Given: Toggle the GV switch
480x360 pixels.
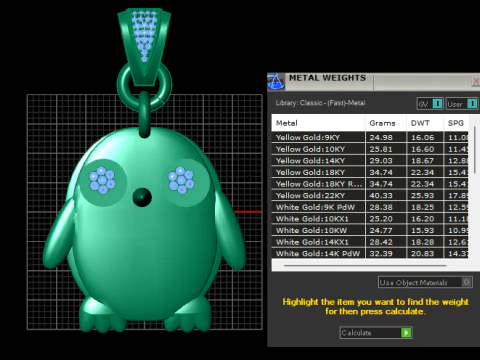Looking at the screenshot, I should click(437, 104).
